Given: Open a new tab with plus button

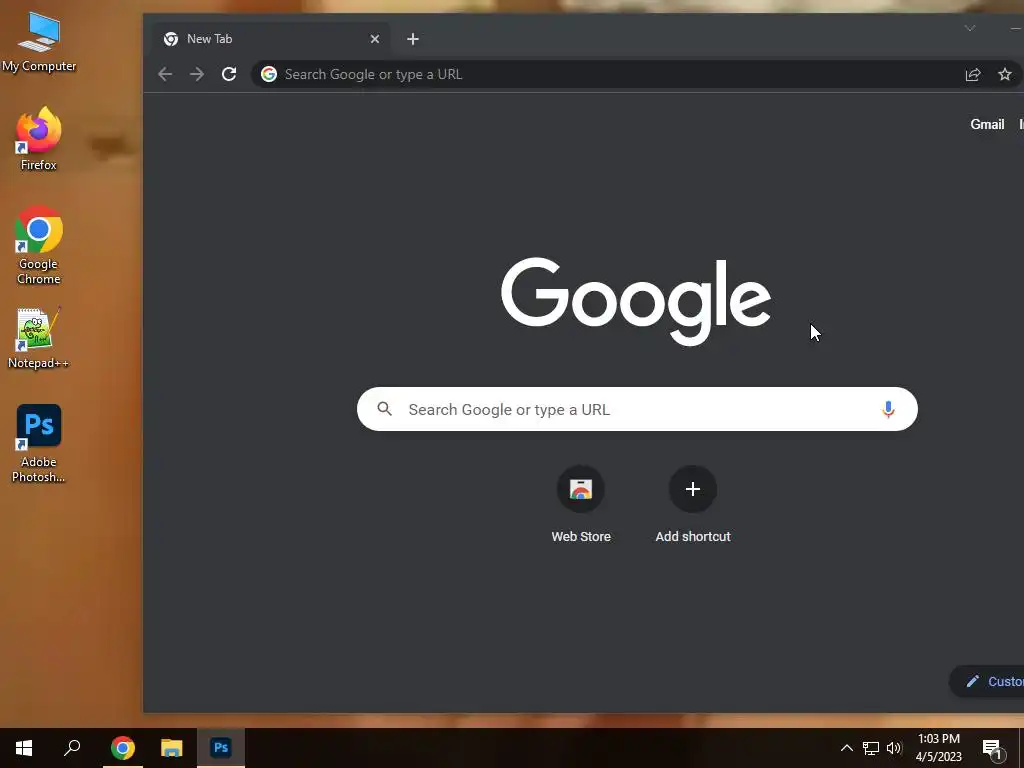Looking at the screenshot, I should (413, 39).
